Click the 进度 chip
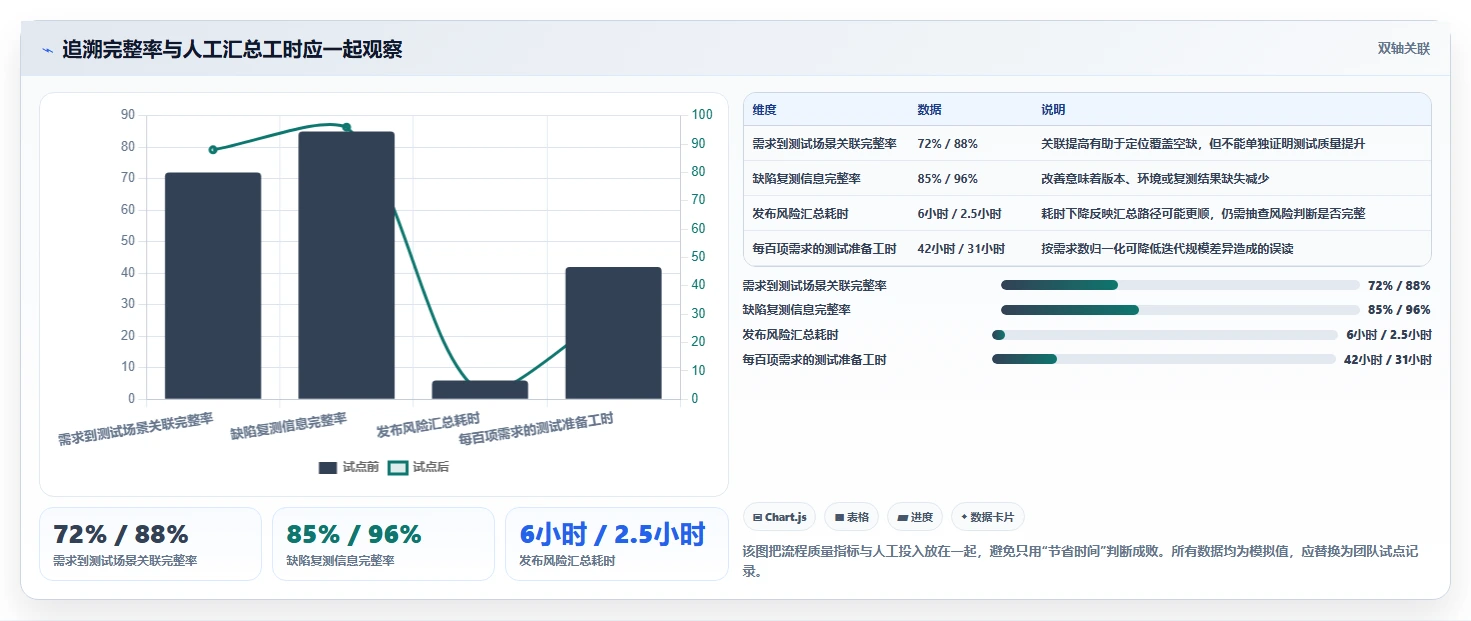 [915, 517]
